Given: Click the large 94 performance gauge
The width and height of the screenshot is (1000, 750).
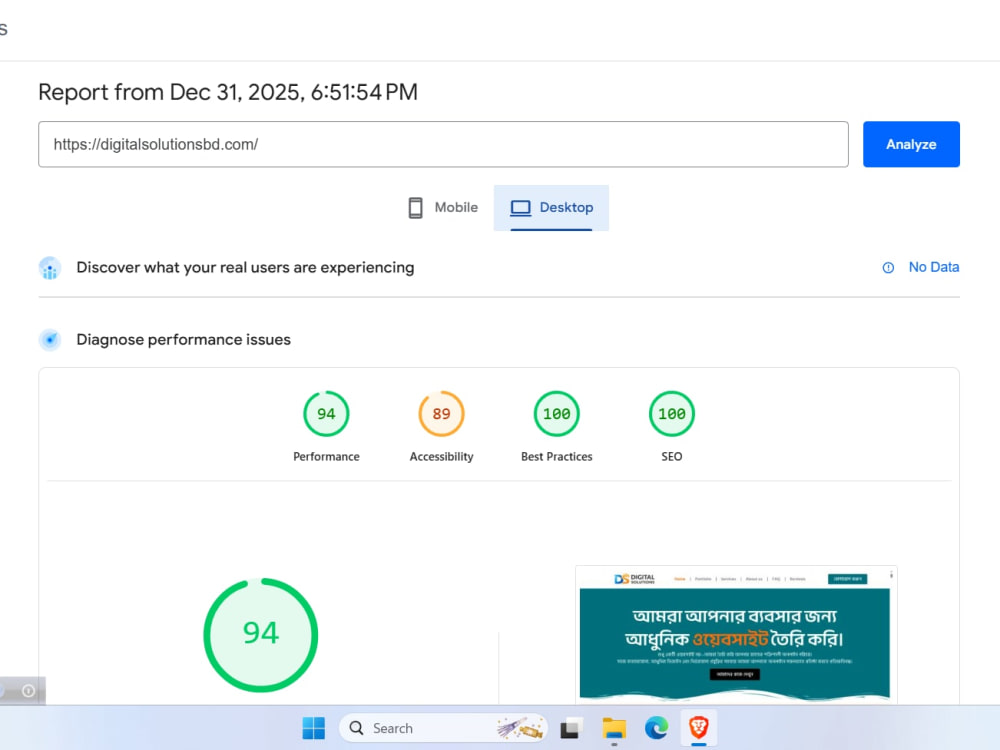Looking at the screenshot, I should pos(261,635).
